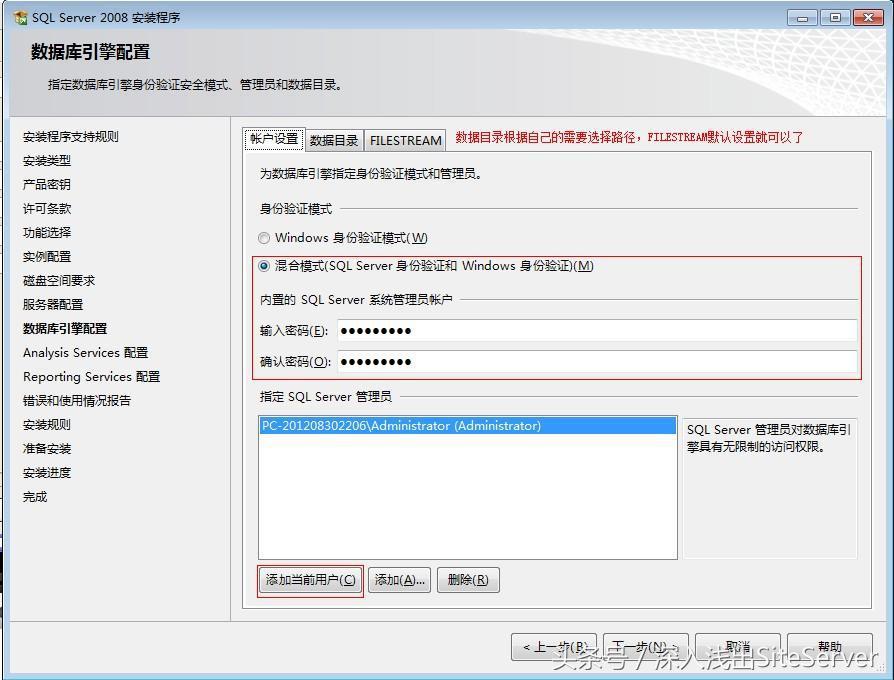The image size is (894, 680).
Task: Click 实例配置 in step list
Action: click(47, 256)
